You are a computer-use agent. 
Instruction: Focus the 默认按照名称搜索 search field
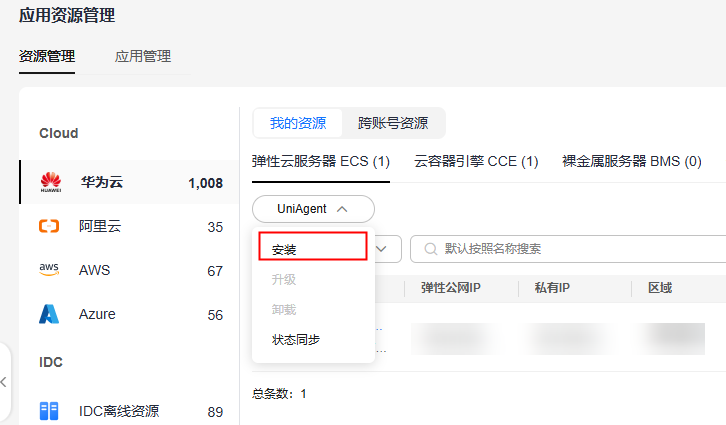point(568,249)
